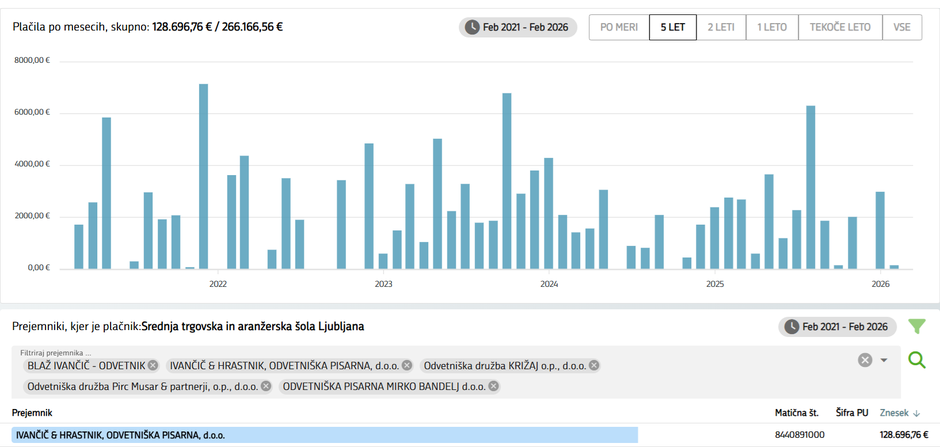Remove IVANČIČ & HRASTNIK filter chip
The height and width of the screenshot is (447, 940).
coord(407,365)
